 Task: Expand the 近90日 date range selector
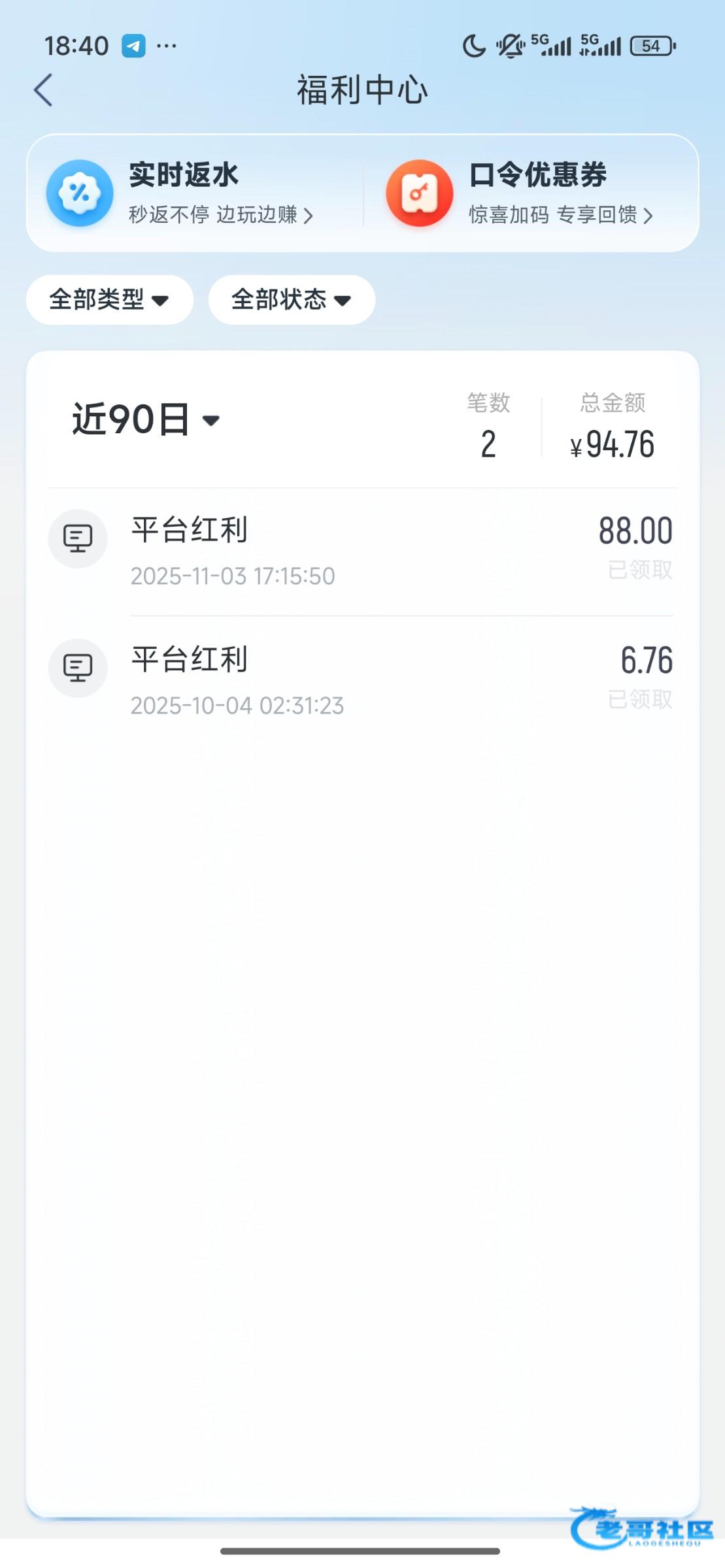[x=146, y=419]
